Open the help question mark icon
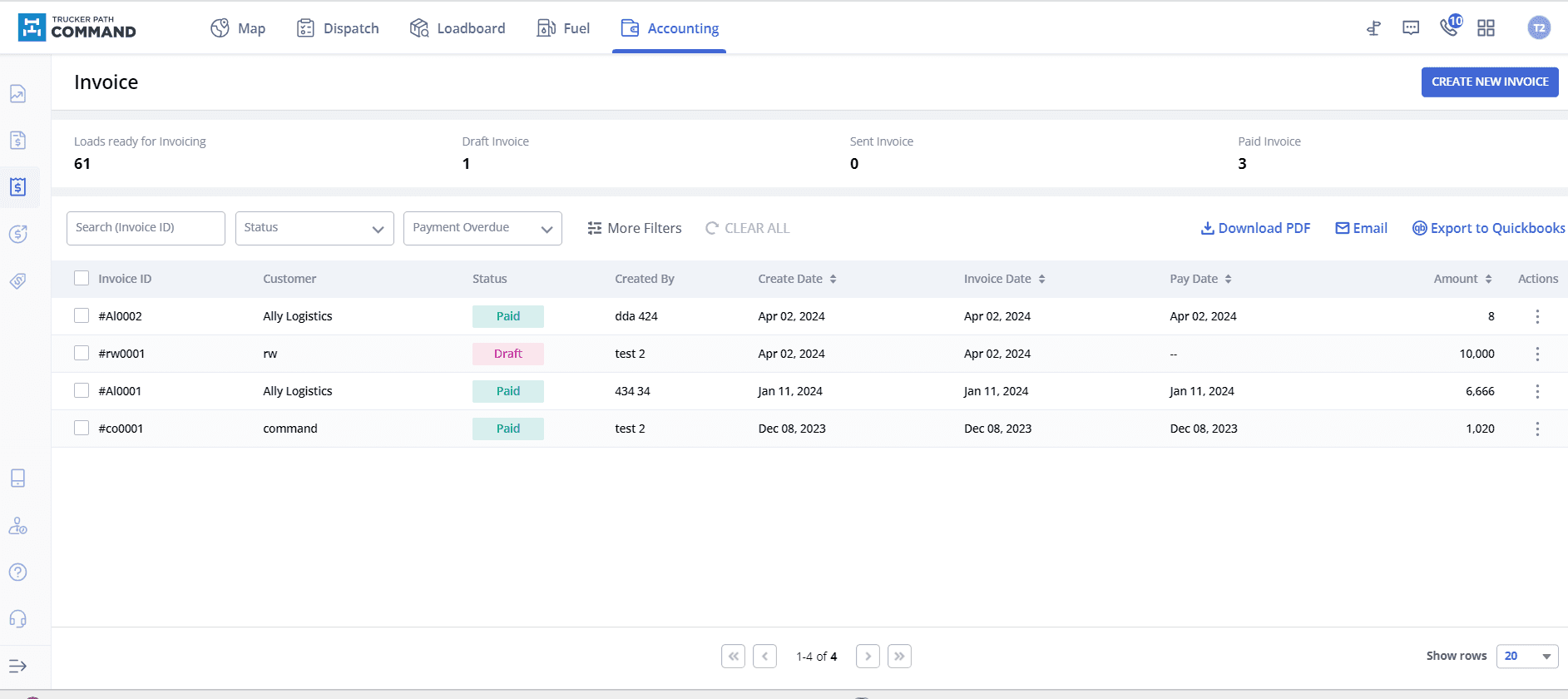 tap(17, 572)
